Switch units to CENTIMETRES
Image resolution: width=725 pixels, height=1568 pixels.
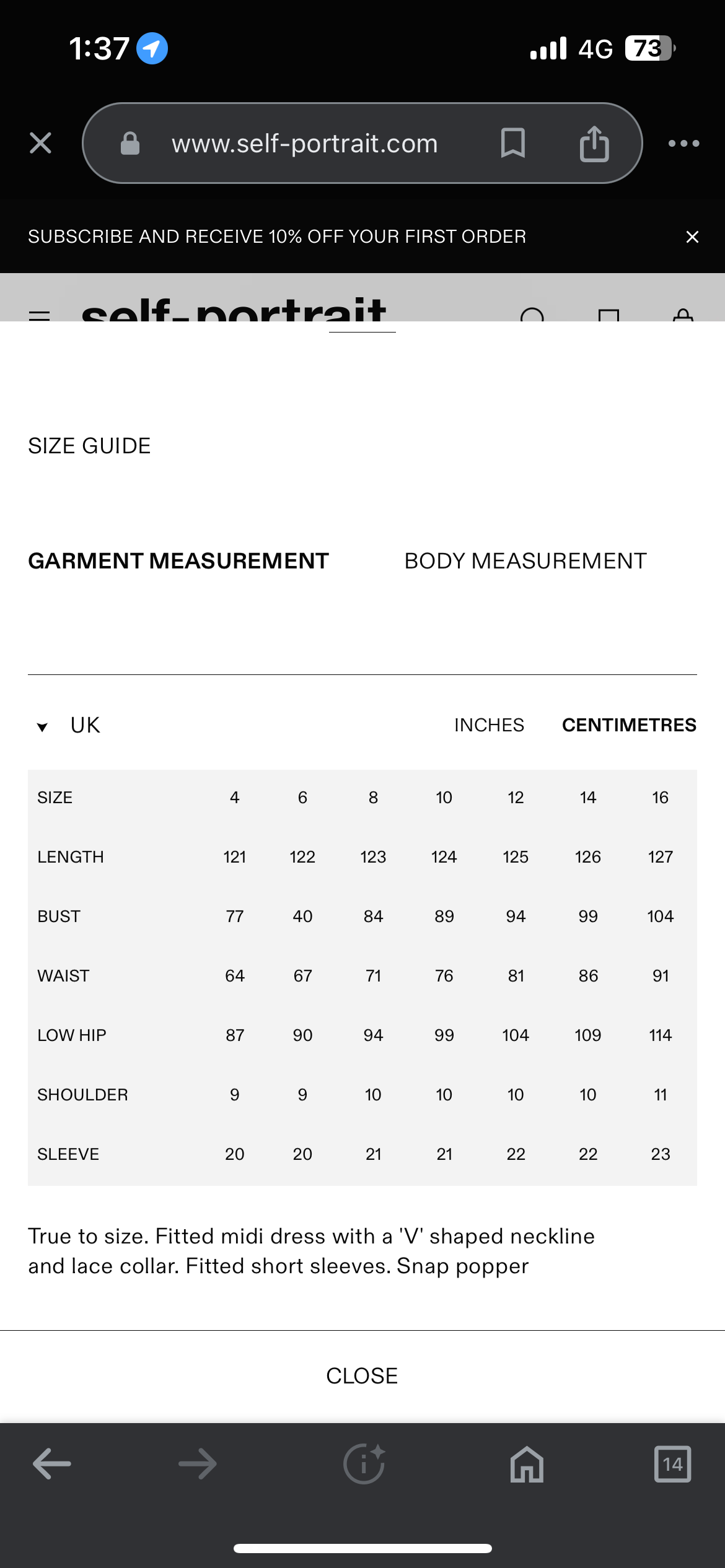click(x=629, y=725)
